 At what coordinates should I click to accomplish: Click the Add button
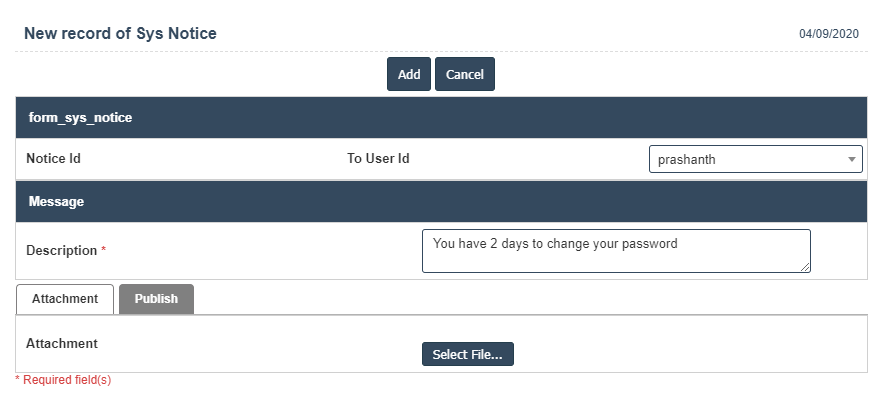click(x=408, y=75)
